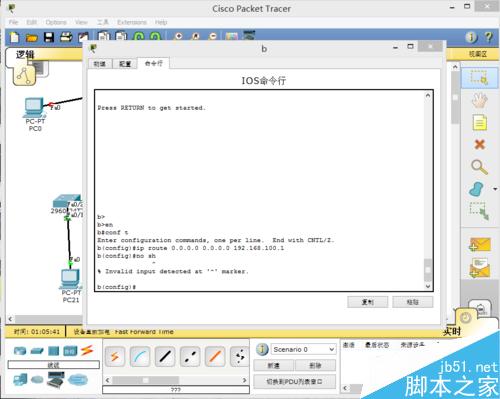Click the Save floppy disk icon
This screenshot has width=500, height=399.
click(49, 37)
